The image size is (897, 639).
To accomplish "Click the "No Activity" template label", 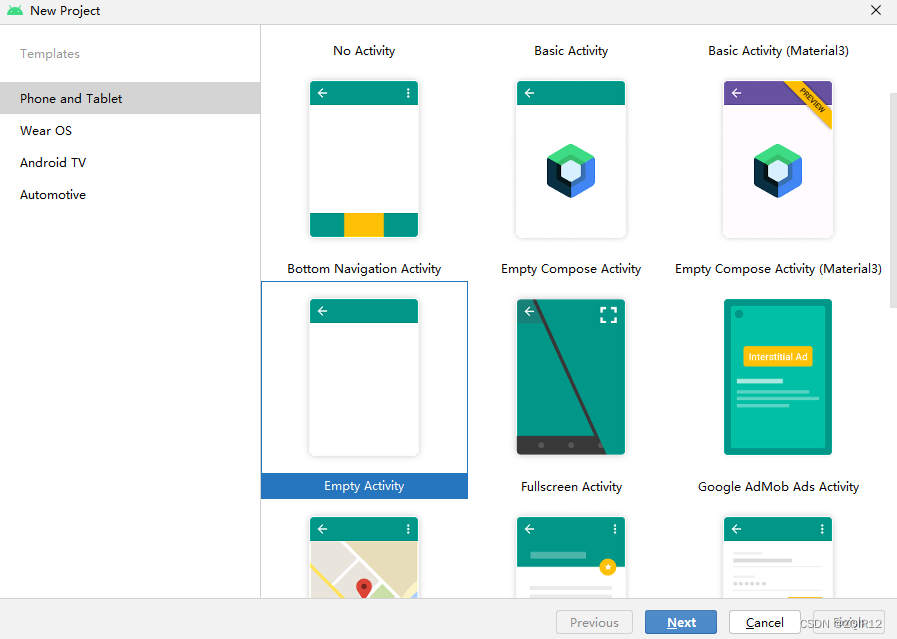I will click(x=364, y=51).
